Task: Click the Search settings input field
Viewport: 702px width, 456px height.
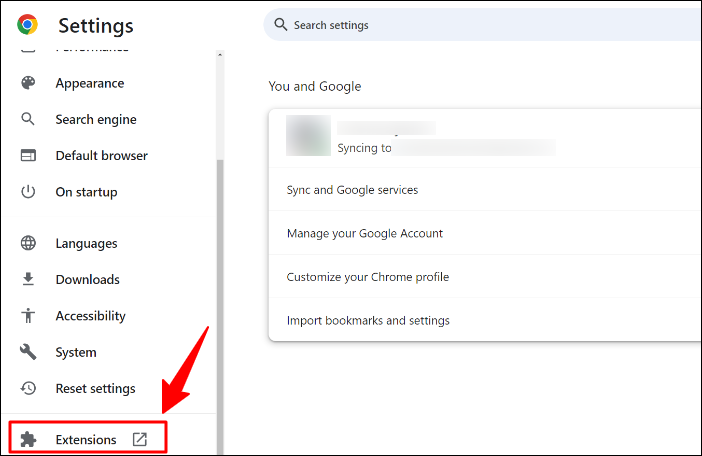Action: coord(480,25)
